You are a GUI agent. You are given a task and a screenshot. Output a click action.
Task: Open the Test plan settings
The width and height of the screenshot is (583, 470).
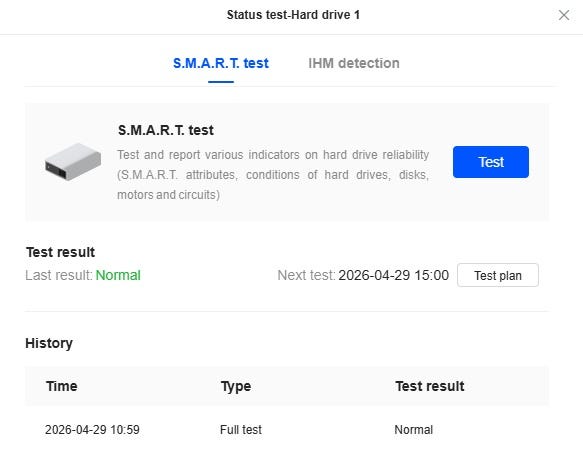pyautogui.click(x=498, y=275)
